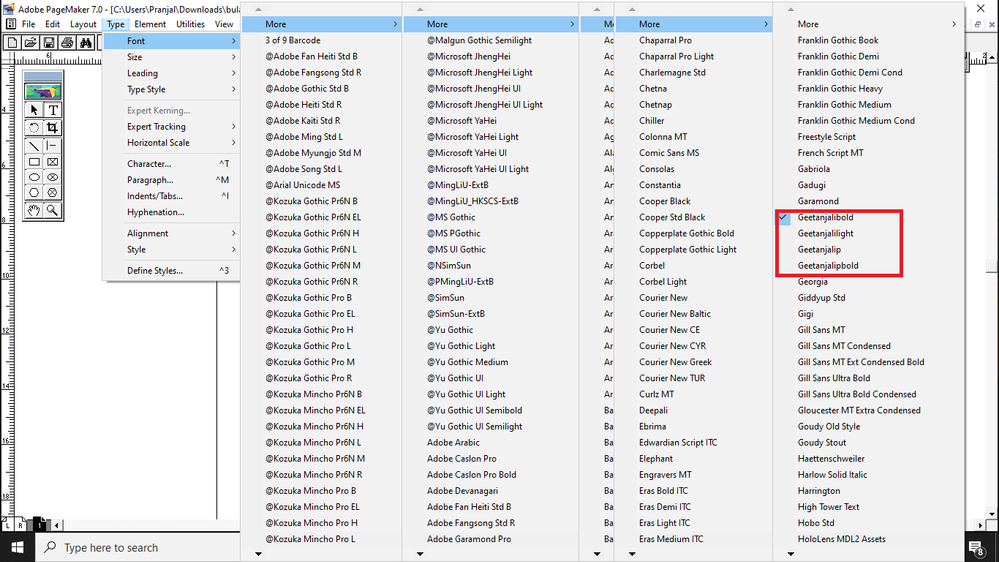The height and width of the screenshot is (562, 999).
Task: Click the checkmark beside Geetanjalibold
Action: pyautogui.click(x=783, y=217)
